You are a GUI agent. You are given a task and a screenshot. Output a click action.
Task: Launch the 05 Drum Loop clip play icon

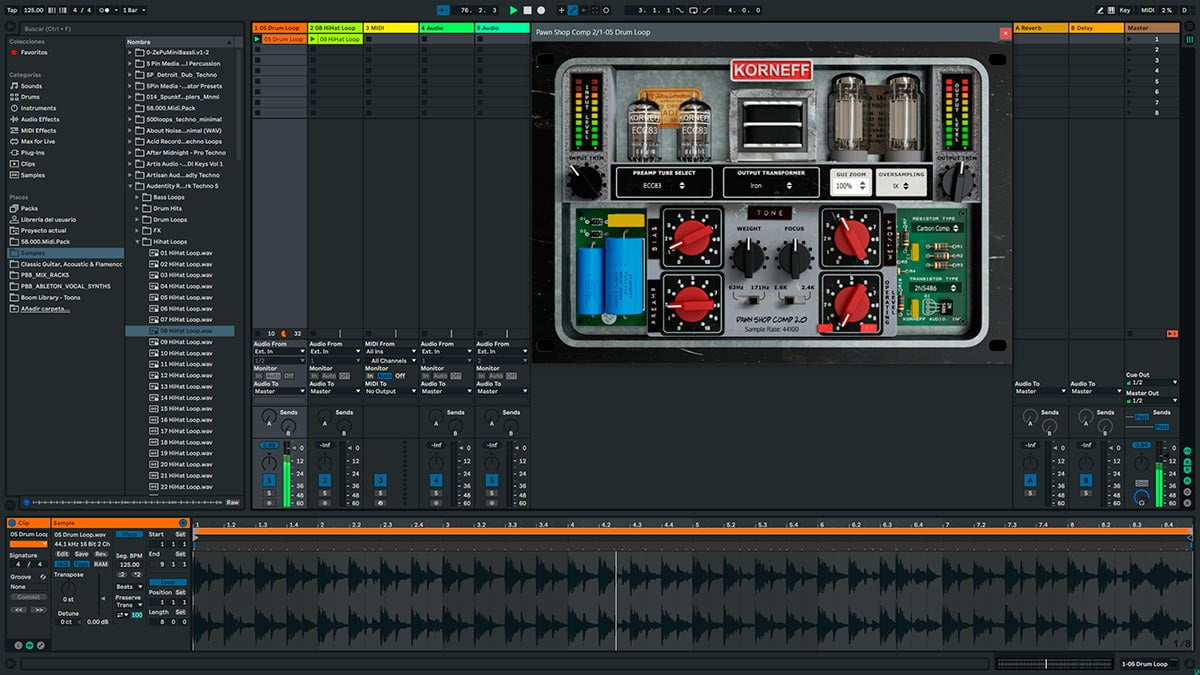click(x=257, y=39)
